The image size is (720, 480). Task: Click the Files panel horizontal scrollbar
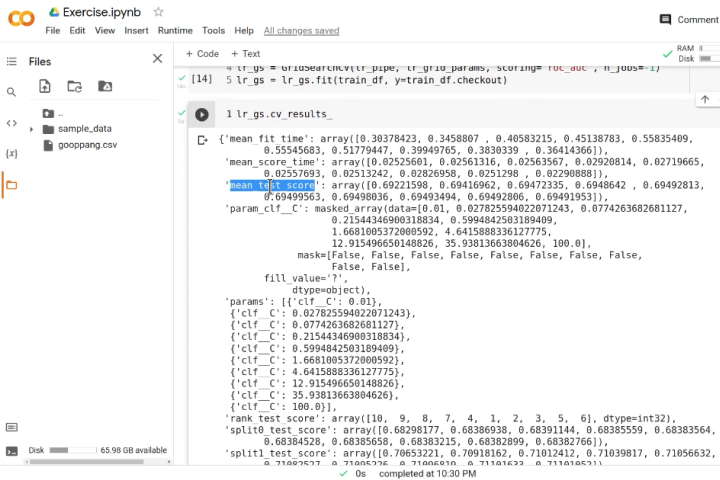[x=87, y=462]
